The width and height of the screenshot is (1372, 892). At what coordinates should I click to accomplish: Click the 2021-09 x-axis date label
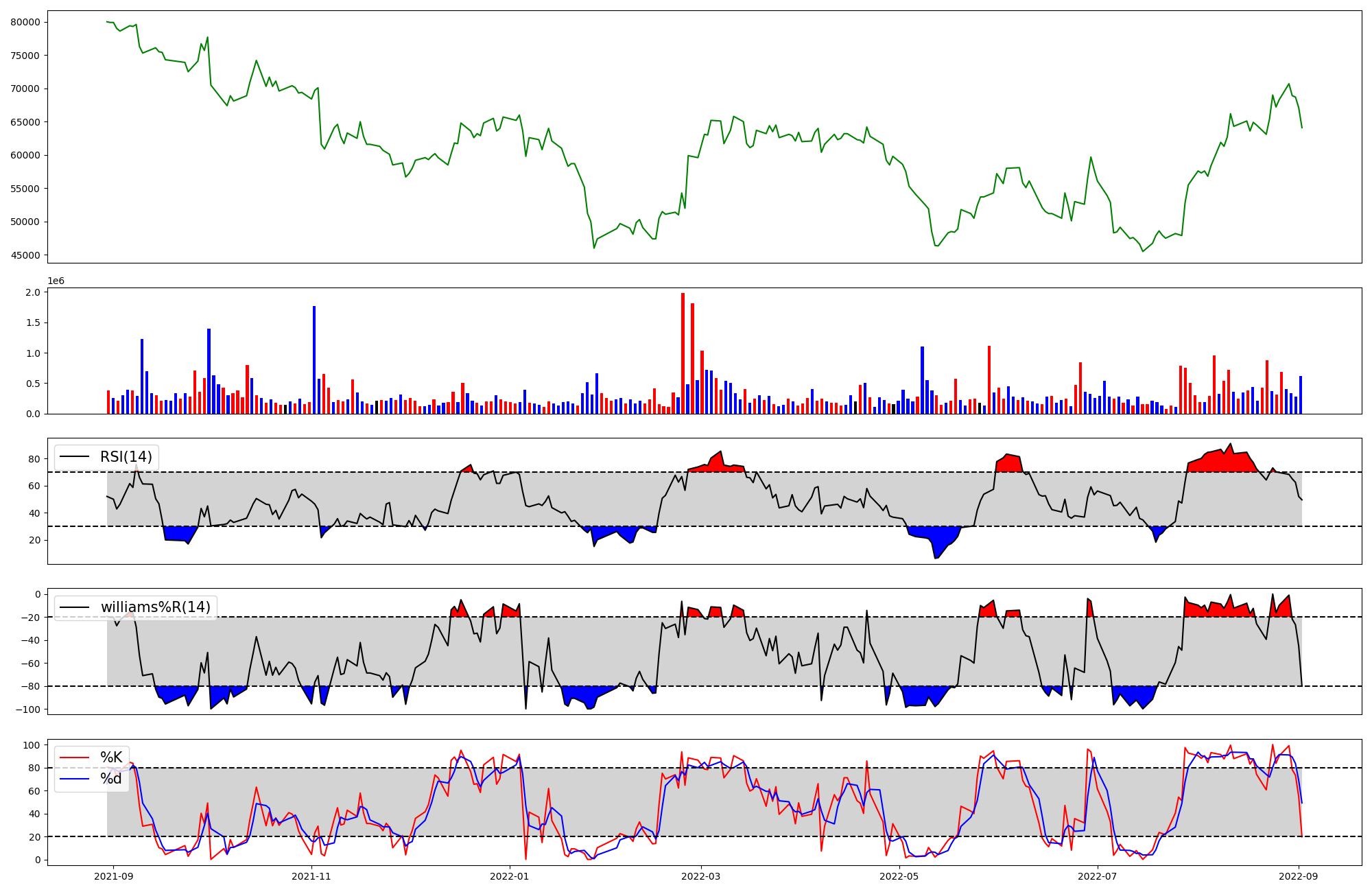pyautogui.click(x=113, y=876)
